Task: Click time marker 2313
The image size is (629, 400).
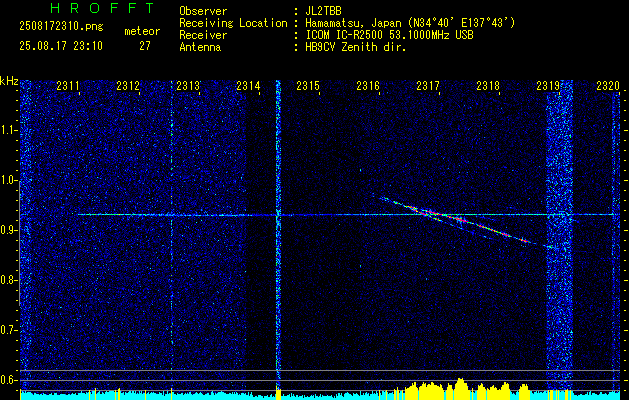Action: (x=188, y=85)
